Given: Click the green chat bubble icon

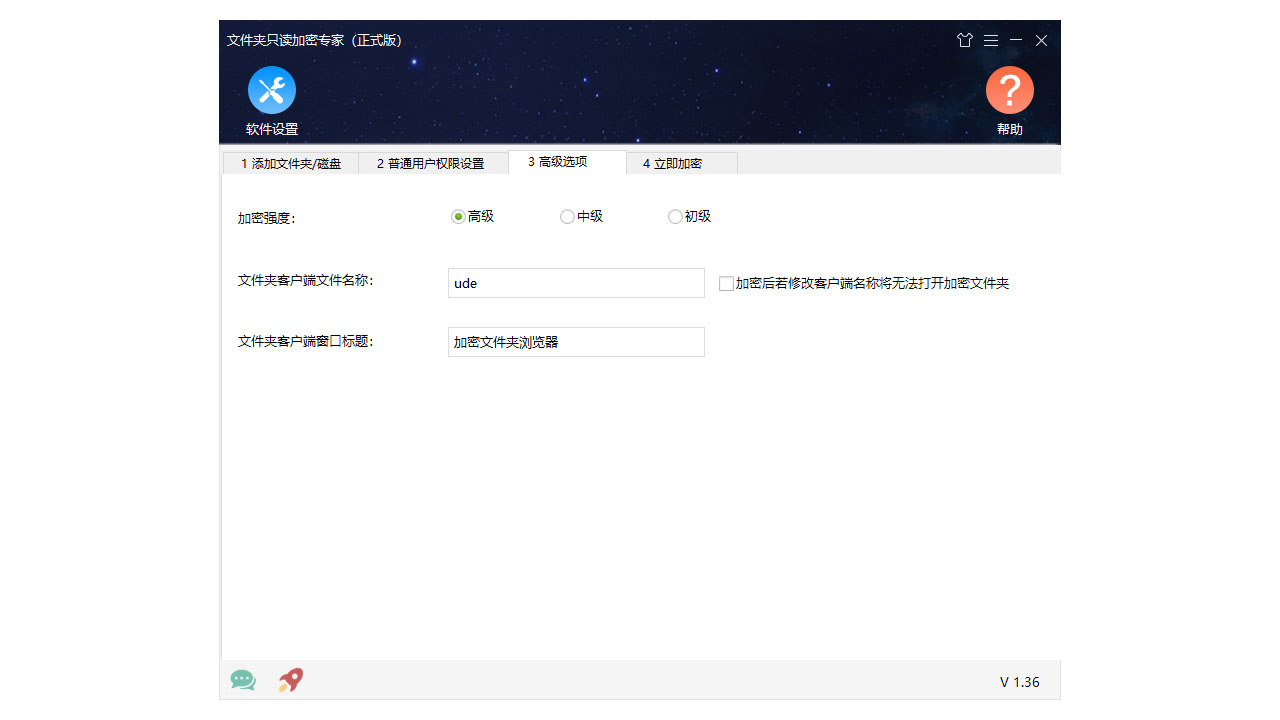Looking at the screenshot, I should [x=243, y=680].
